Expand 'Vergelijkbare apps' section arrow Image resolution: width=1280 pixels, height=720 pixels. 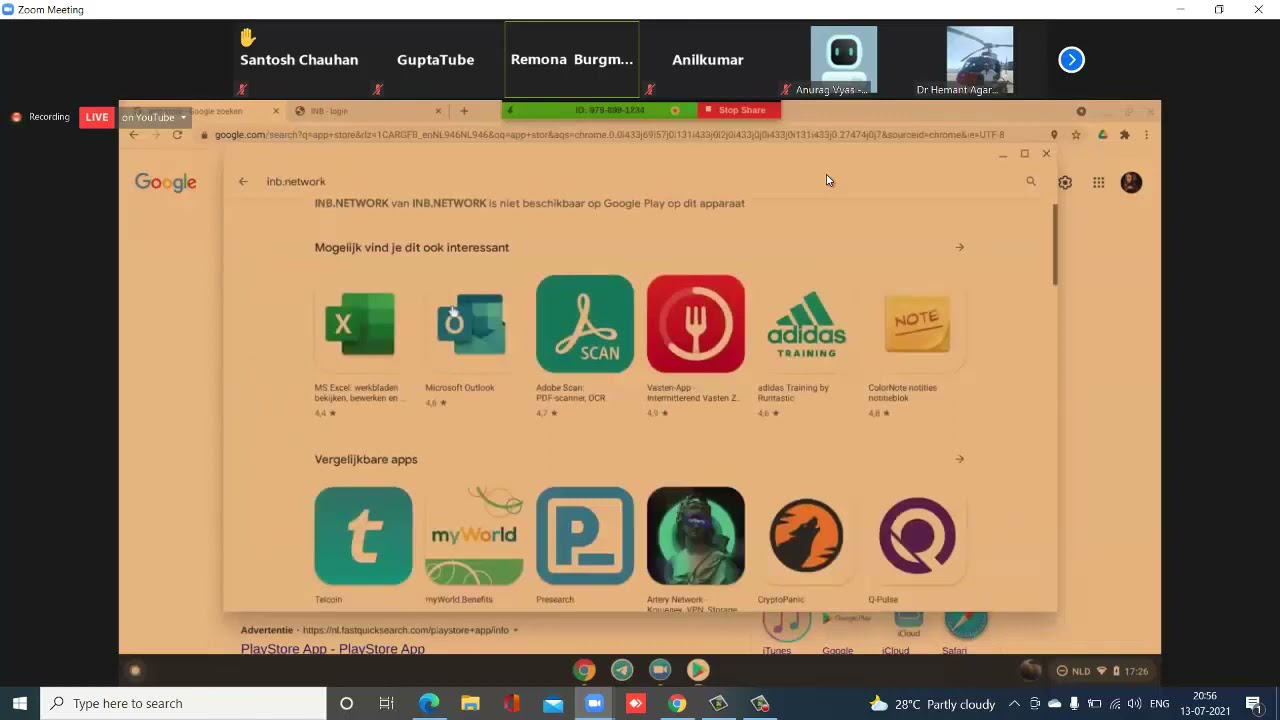(x=959, y=459)
